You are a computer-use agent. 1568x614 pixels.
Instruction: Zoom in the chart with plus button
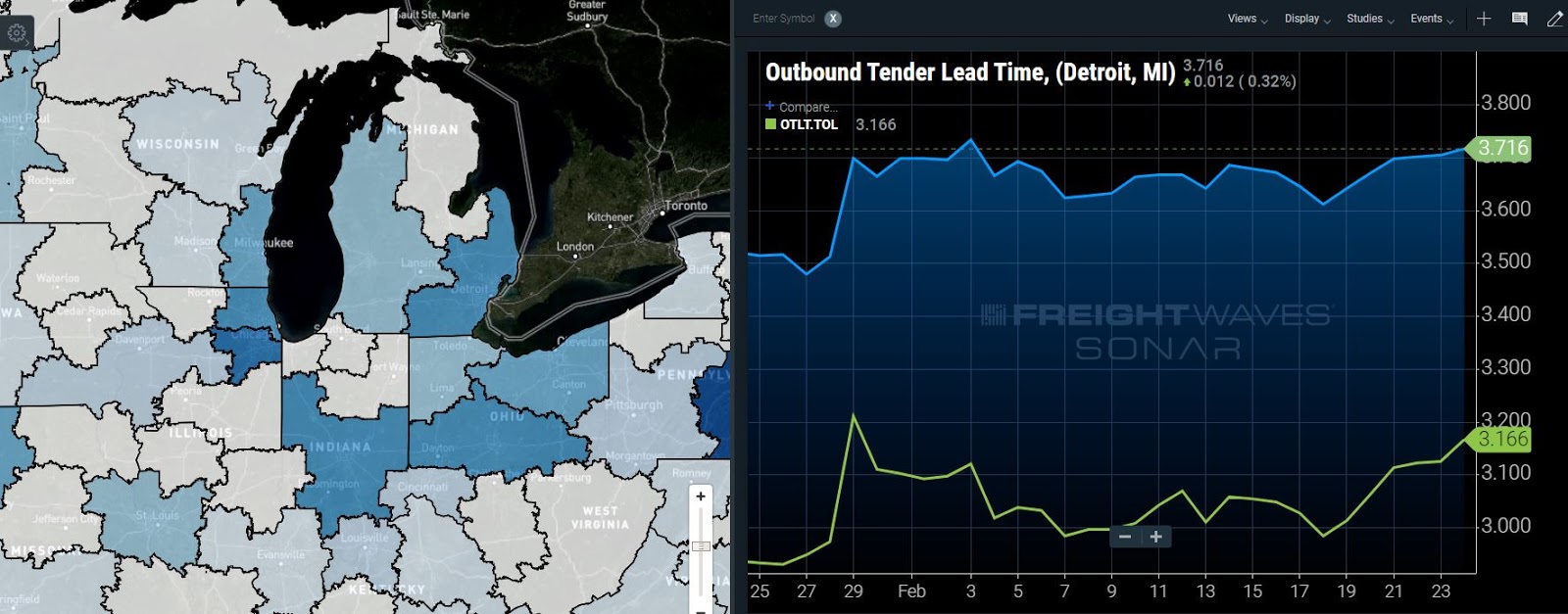click(1156, 537)
